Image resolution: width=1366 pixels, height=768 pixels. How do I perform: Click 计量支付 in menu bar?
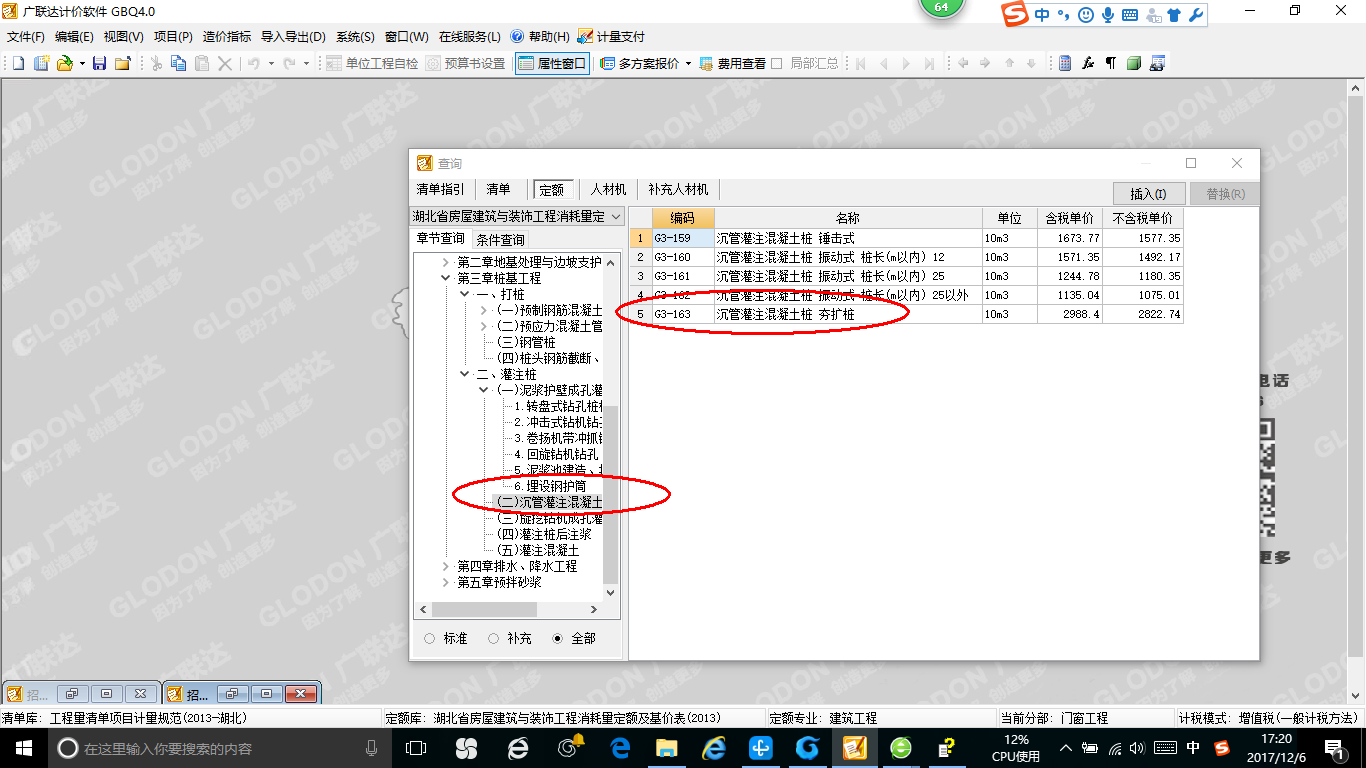pos(611,36)
